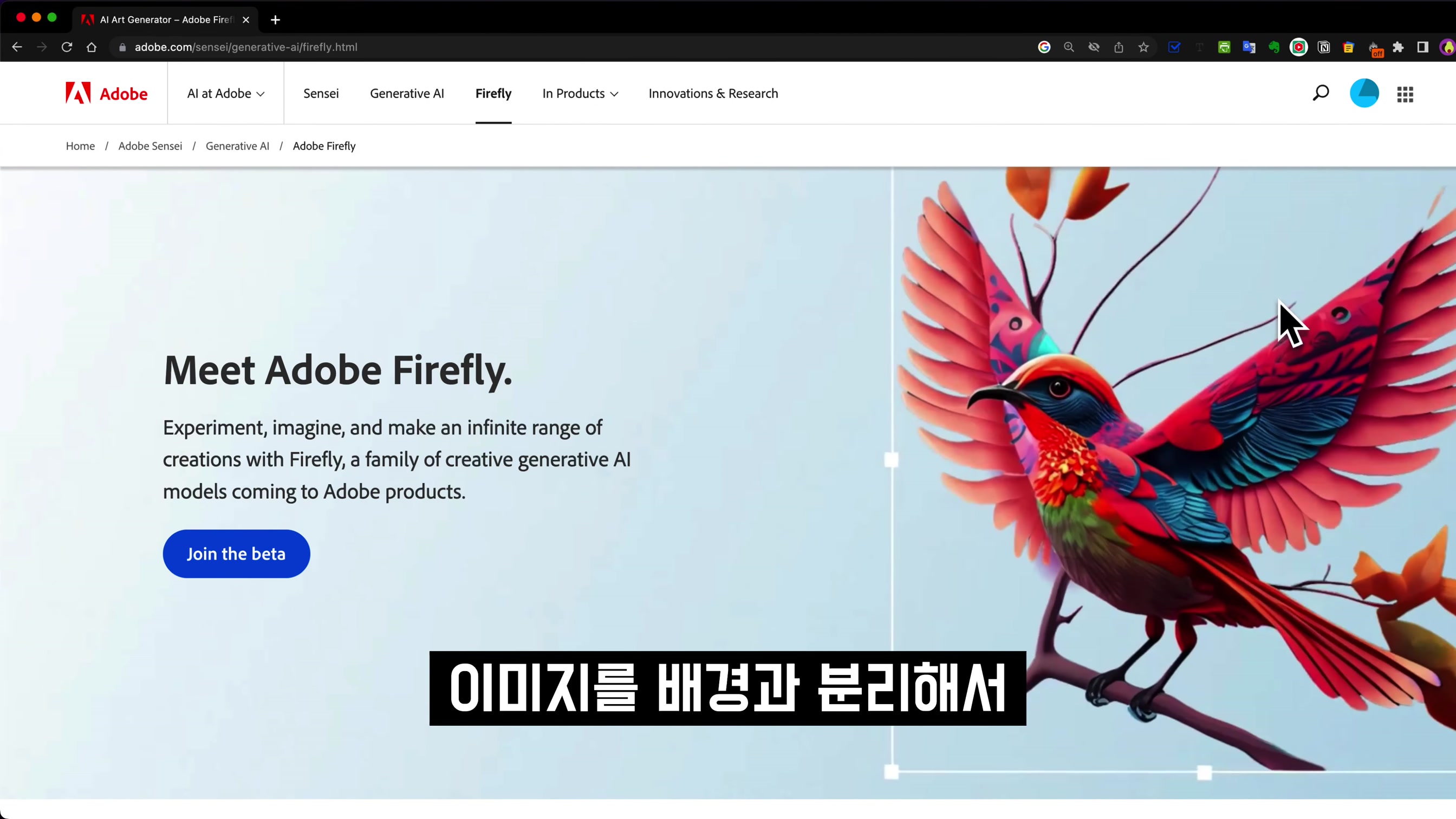Open the Generative AI nav item
This screenshot has height=819, width=1456.
coord(407,93)
